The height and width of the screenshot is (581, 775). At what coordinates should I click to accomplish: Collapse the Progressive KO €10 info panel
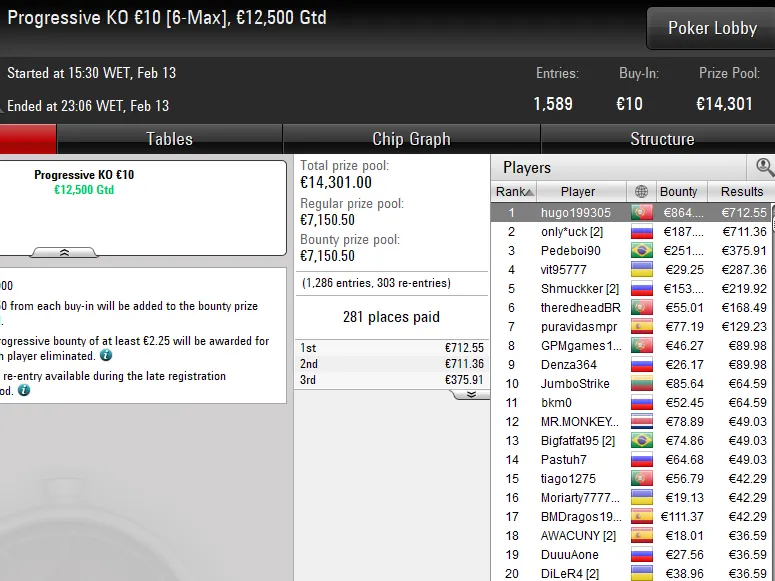(x=64, y=252)
